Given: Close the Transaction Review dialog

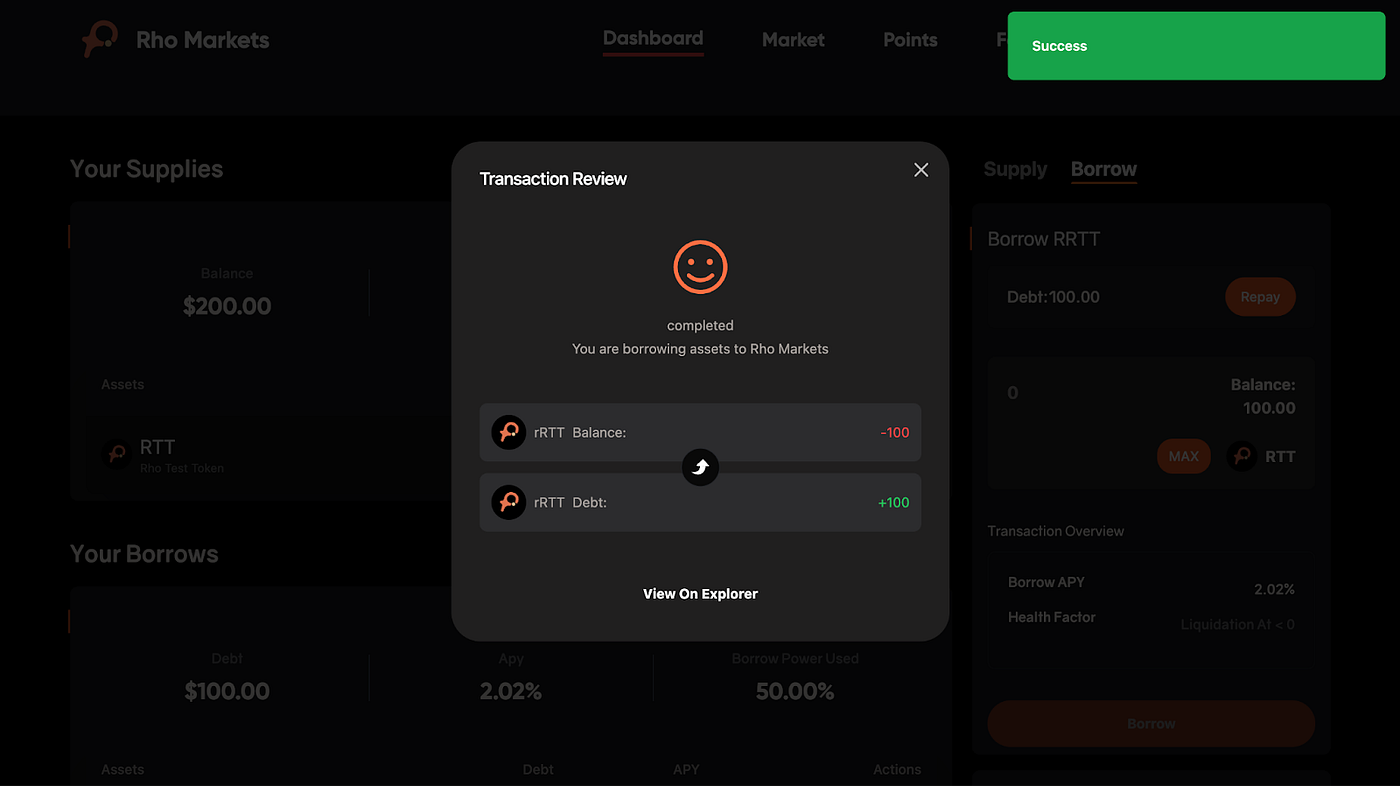Looking at the screenshot, I should [x=921, y=170].
